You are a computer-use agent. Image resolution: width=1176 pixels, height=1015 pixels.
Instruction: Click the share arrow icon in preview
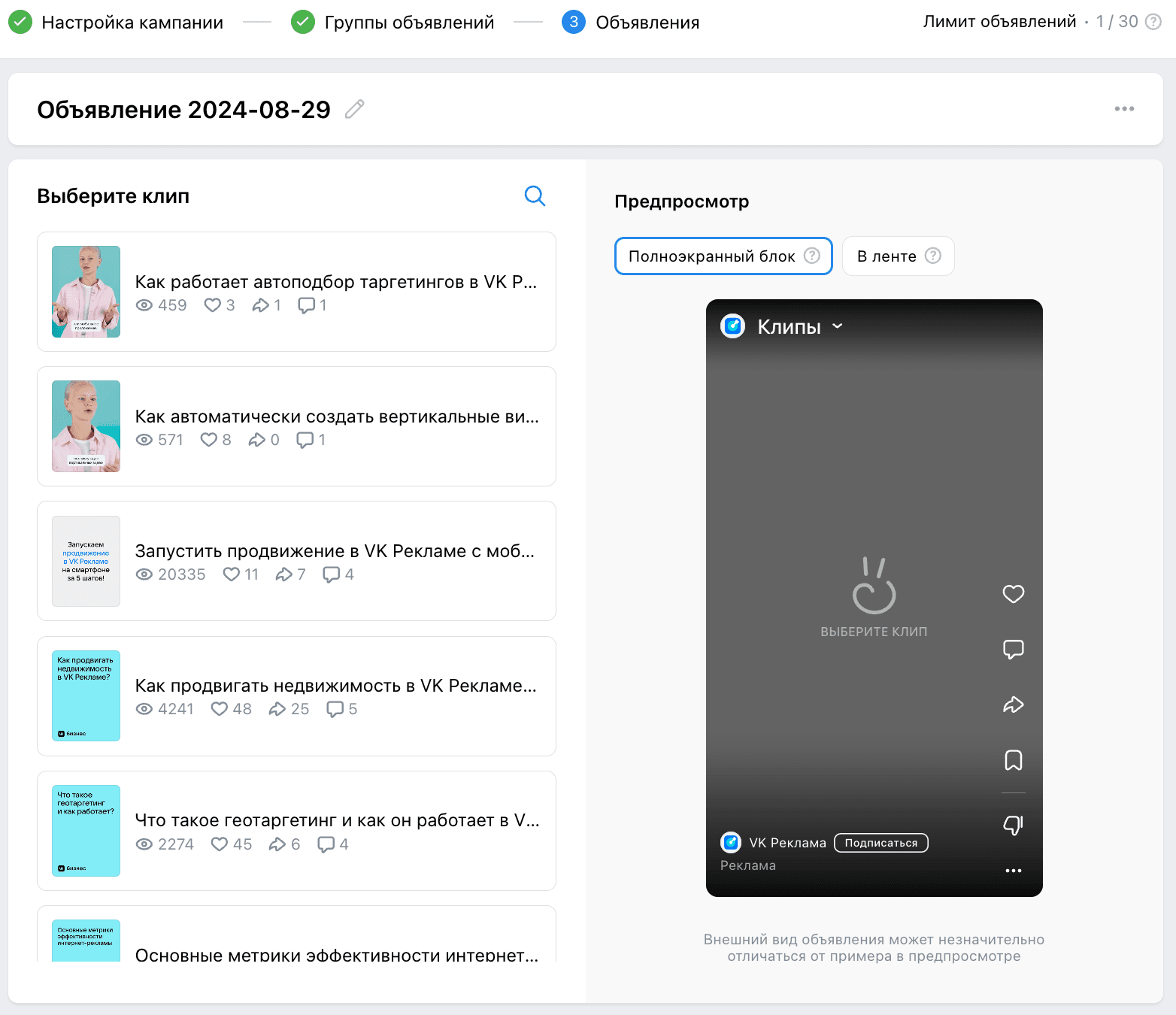(x=1014, y=704)
